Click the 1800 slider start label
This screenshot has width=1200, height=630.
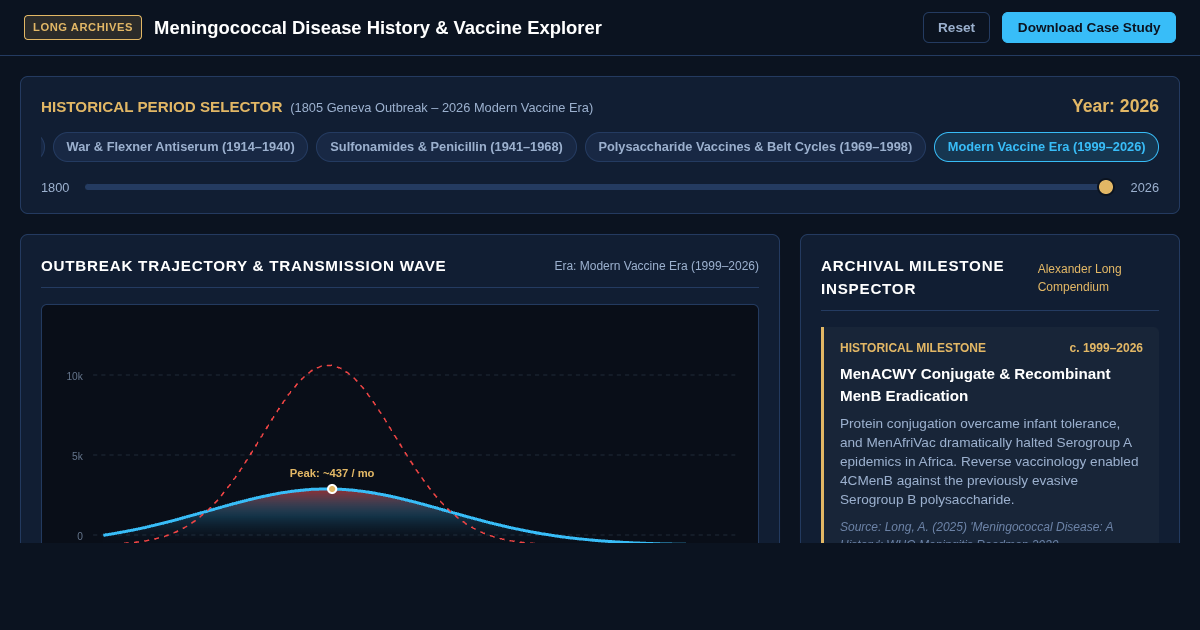[55, 187]
